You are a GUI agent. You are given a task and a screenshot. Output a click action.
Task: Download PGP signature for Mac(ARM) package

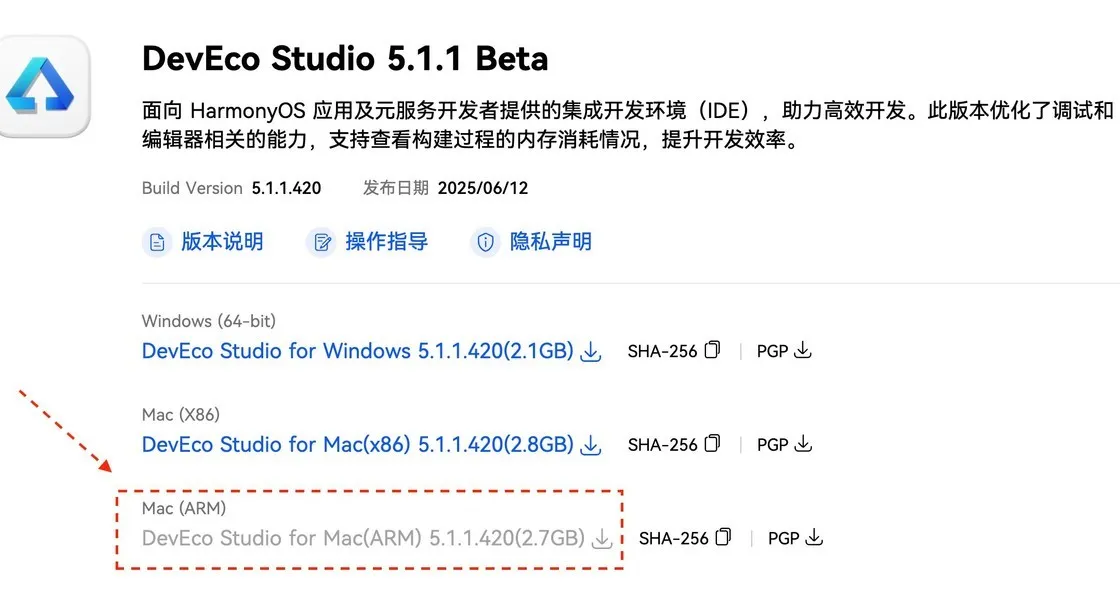coord(814,538)
